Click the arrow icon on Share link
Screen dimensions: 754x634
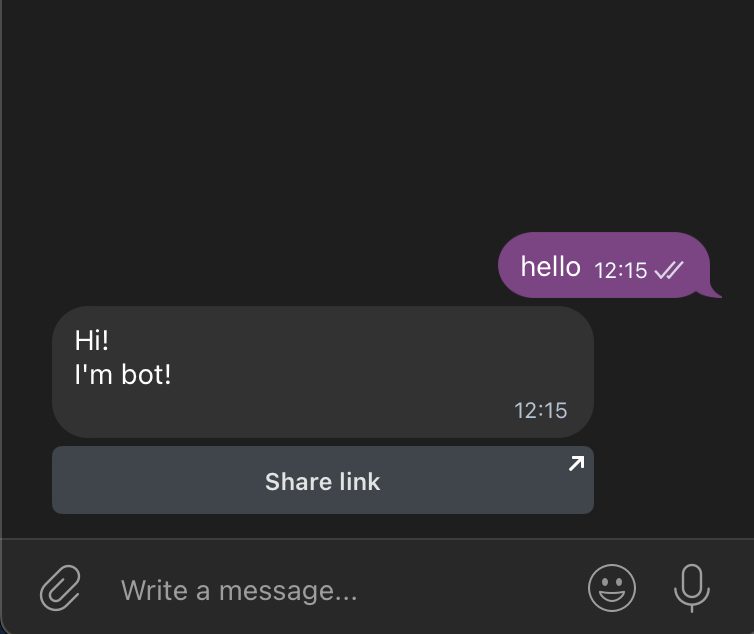[x=576, y=463]
